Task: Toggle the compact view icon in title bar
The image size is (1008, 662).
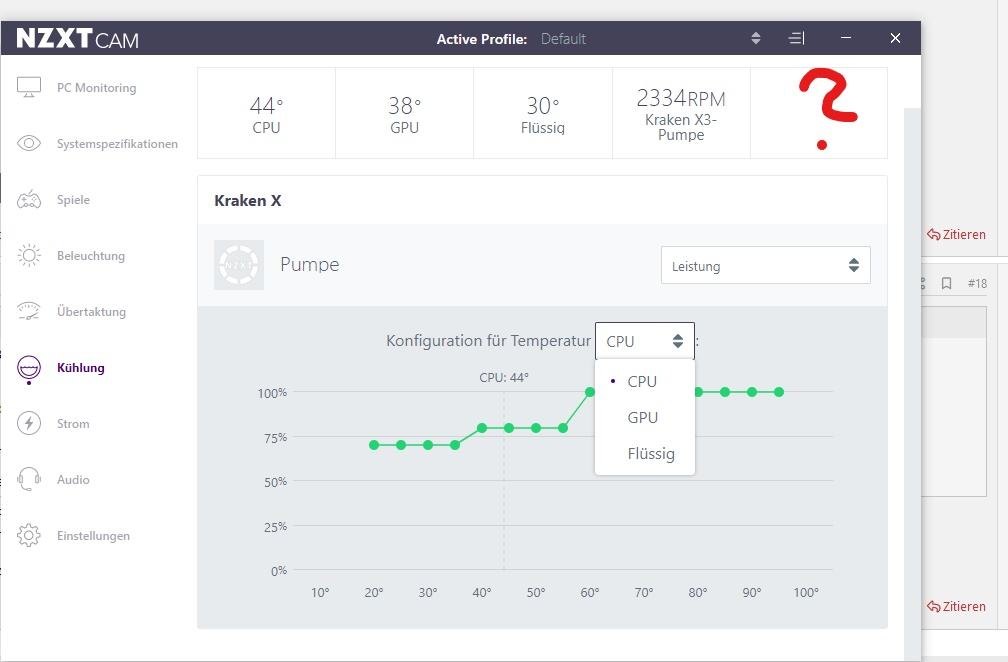Action: pyautogui.click(x=796, y=39)
